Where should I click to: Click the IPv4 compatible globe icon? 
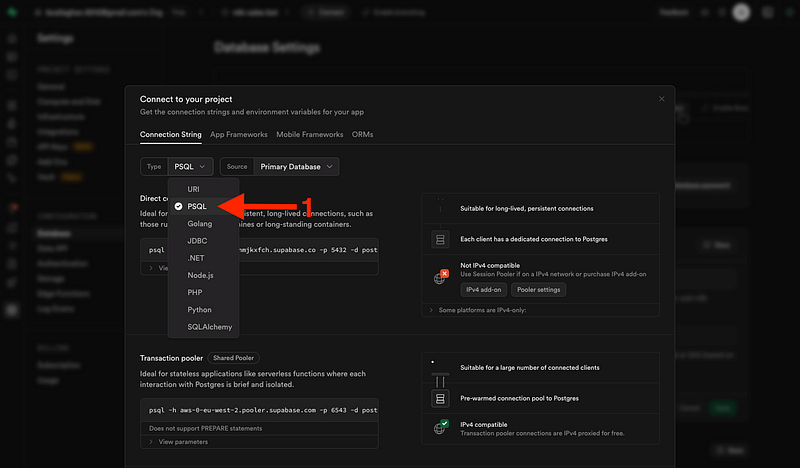(x=439, y=430)
